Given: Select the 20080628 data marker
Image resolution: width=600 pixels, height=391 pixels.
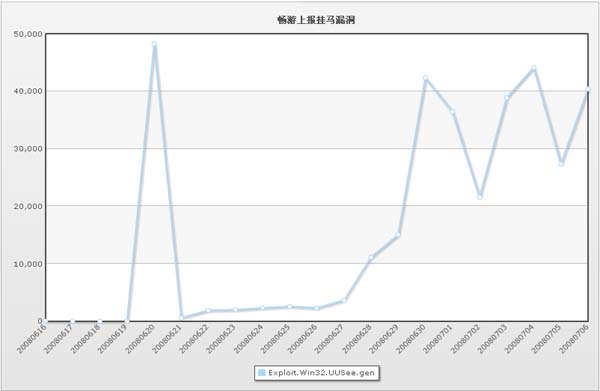Looking at the screenshot, I should click(371, 257).
